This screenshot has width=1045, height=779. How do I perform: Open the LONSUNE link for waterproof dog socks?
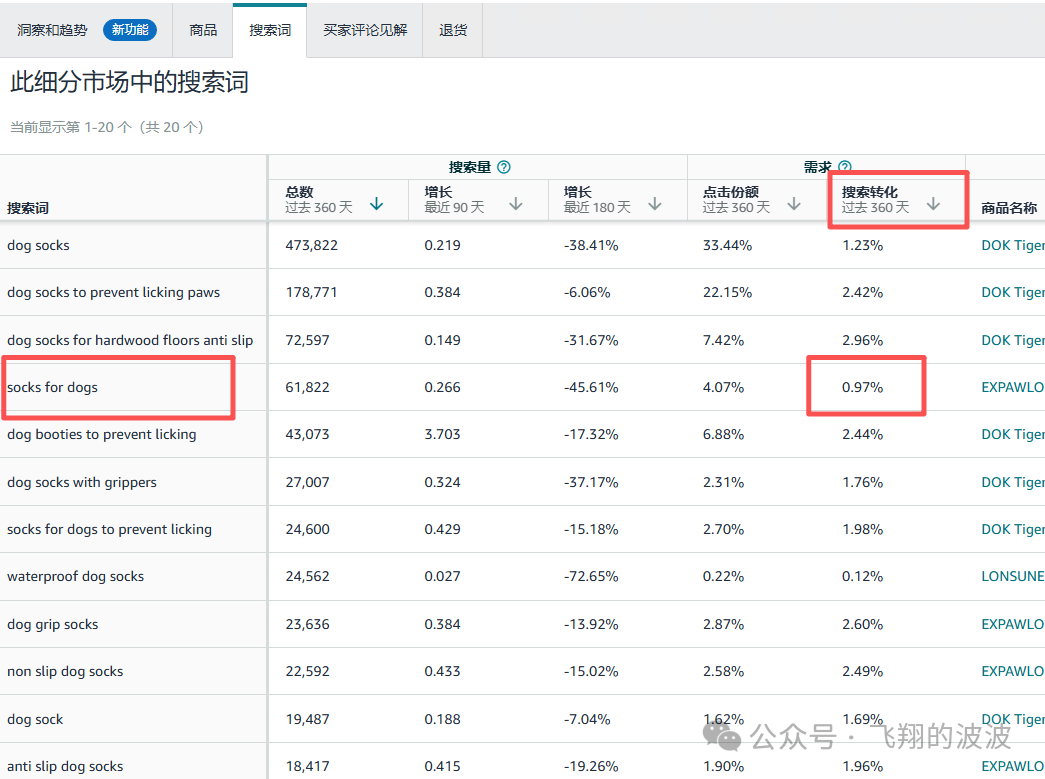tap(1014, 576)
